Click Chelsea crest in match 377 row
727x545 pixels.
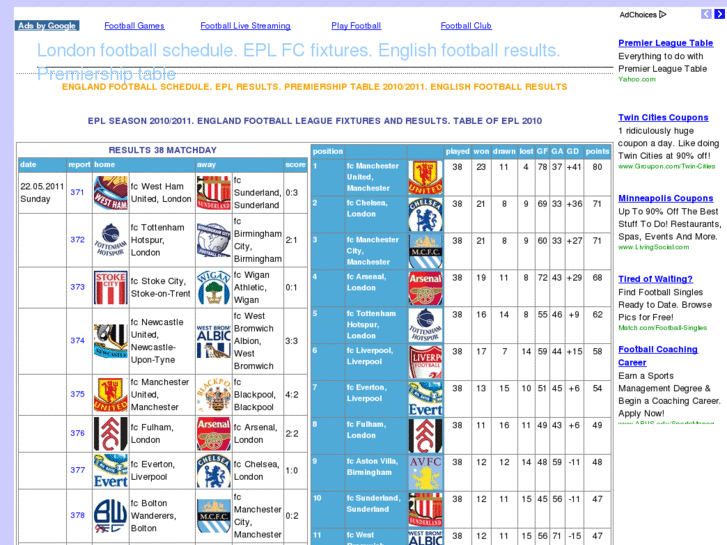tap(213, 471)
